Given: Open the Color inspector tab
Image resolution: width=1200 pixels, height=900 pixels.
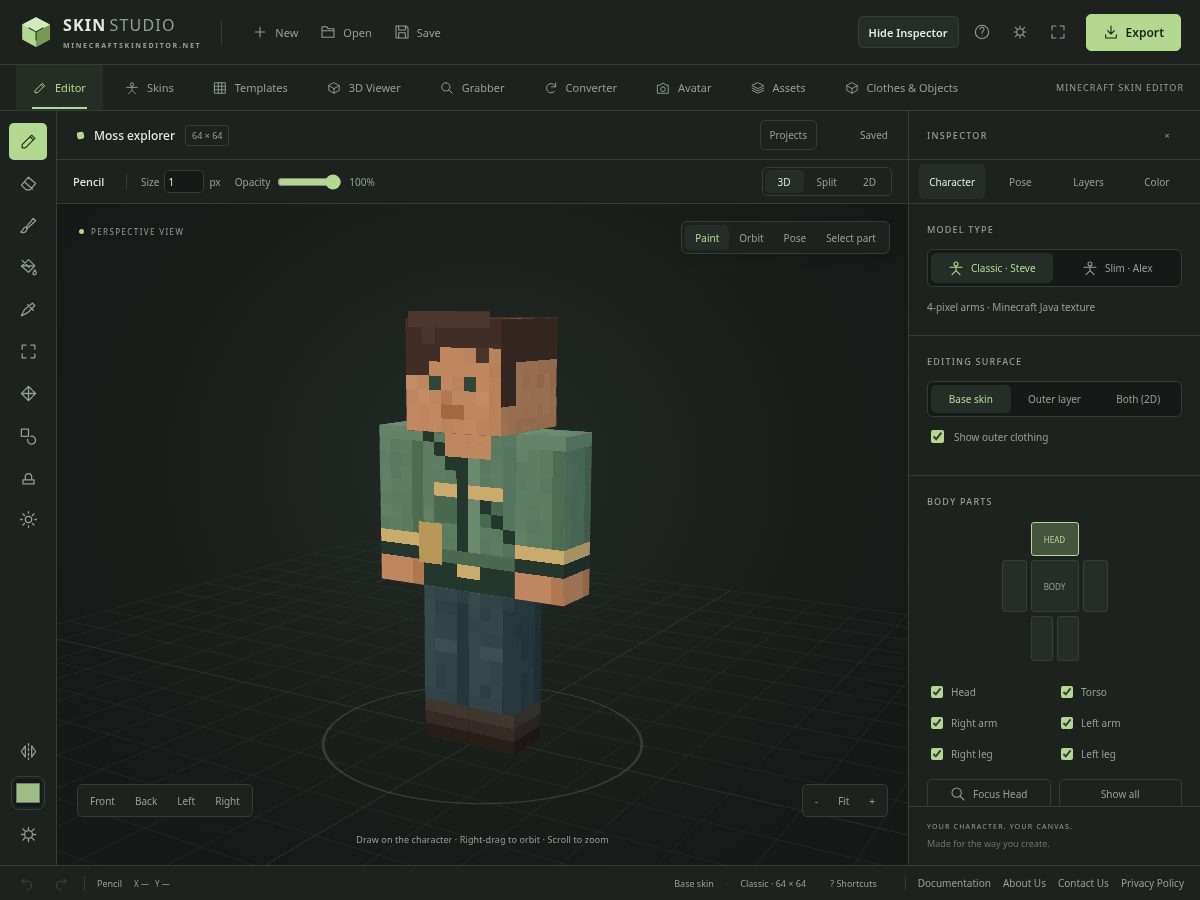Looking at the screenshot, I should [1157, 182].
